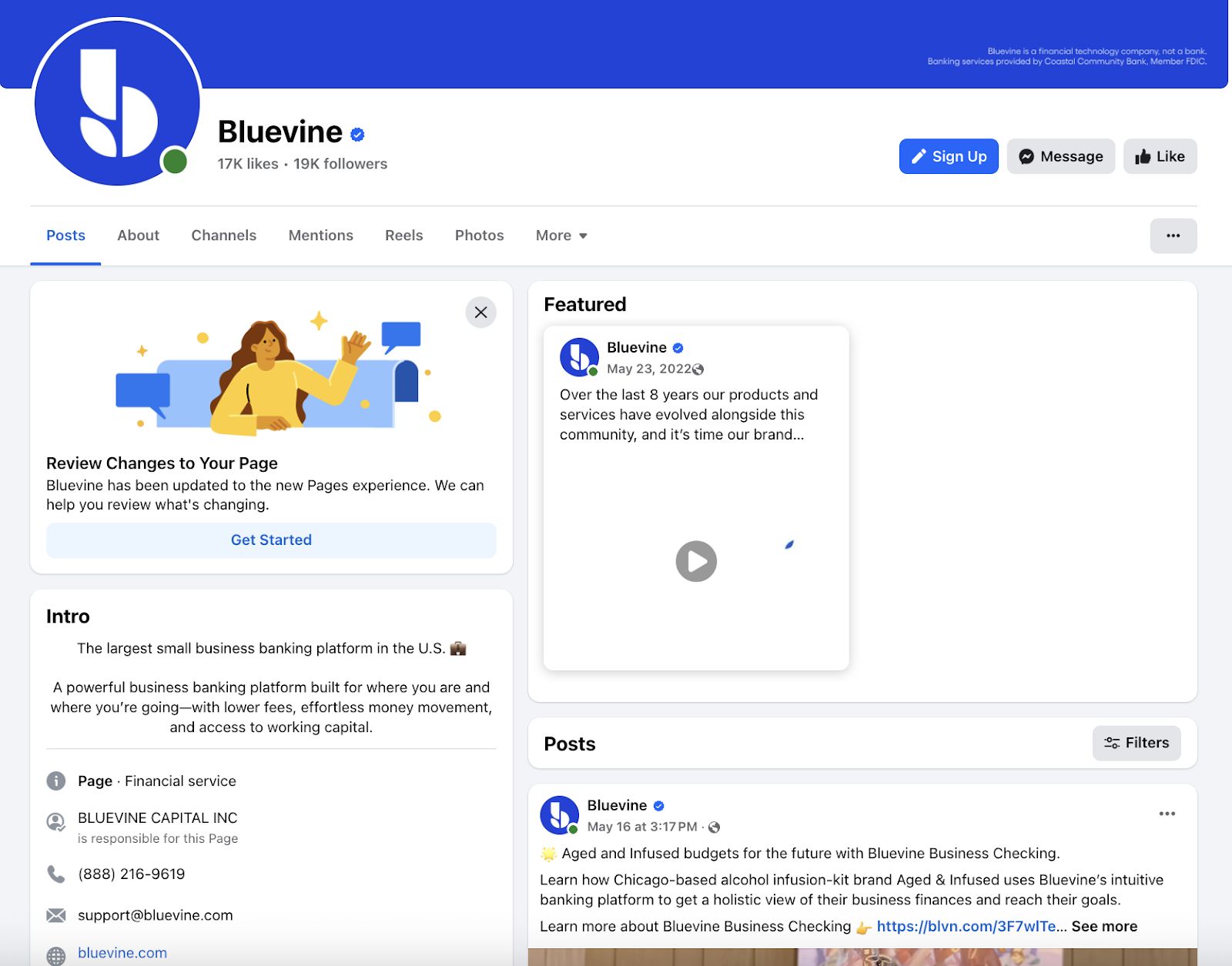The width and height of the screenshot is (1232, 966).
Task: Like the Bluevine page
Action: 1160,156
